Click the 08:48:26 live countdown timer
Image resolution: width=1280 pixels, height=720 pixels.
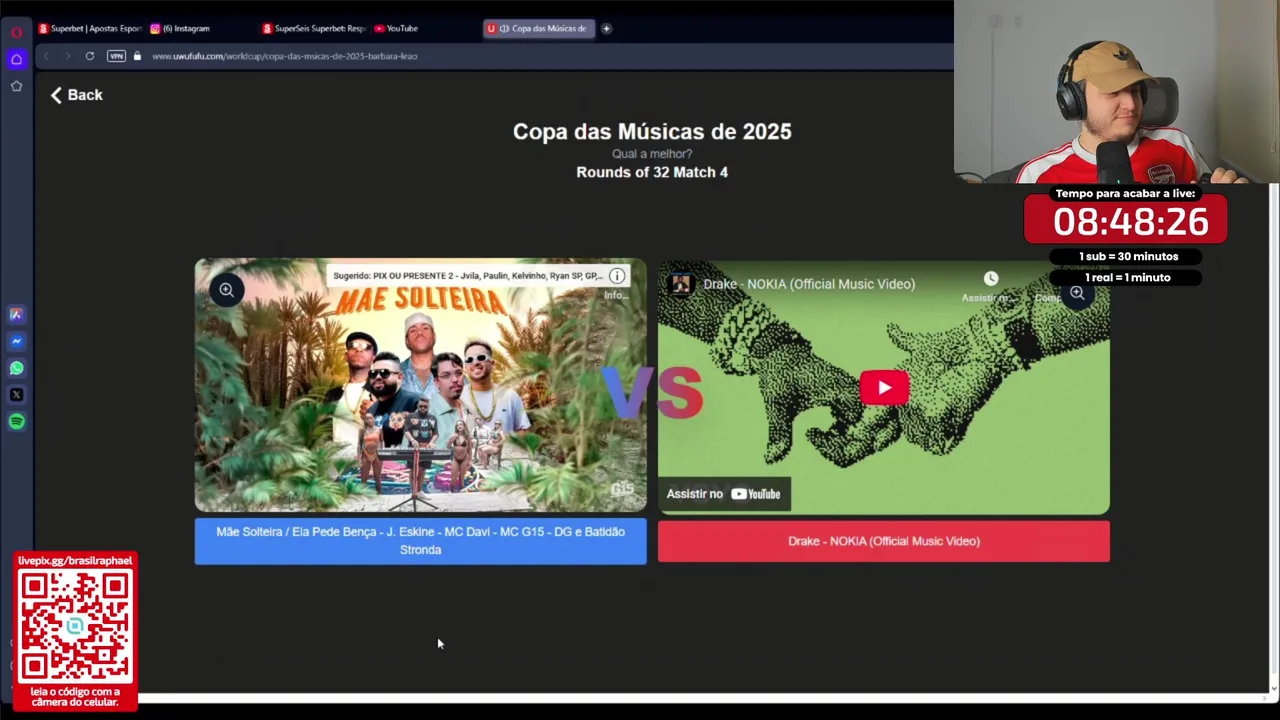click(1130, 222)
